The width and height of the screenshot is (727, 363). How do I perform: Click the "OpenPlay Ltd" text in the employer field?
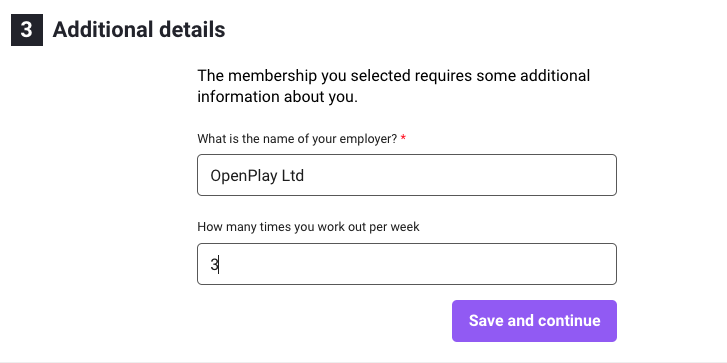pyautogui.click(x=257, y=176)
